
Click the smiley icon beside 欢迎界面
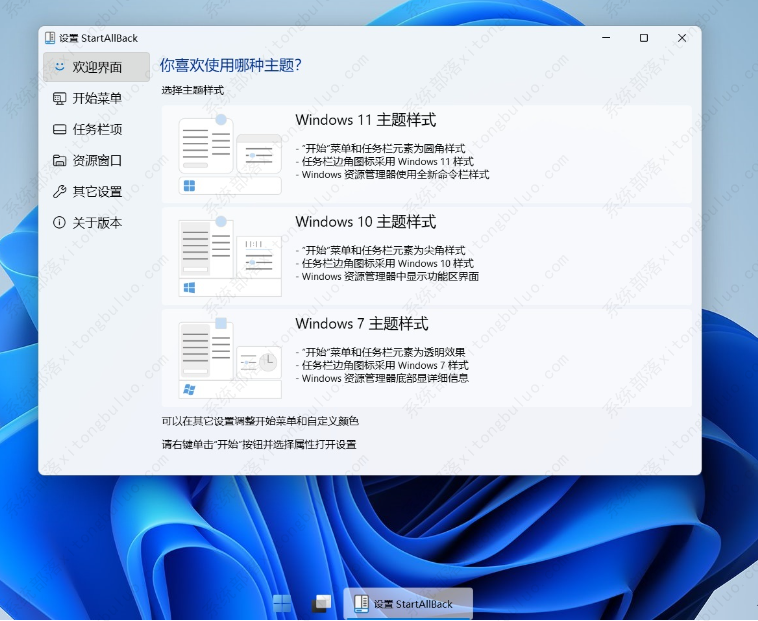(x=59, y=67)
